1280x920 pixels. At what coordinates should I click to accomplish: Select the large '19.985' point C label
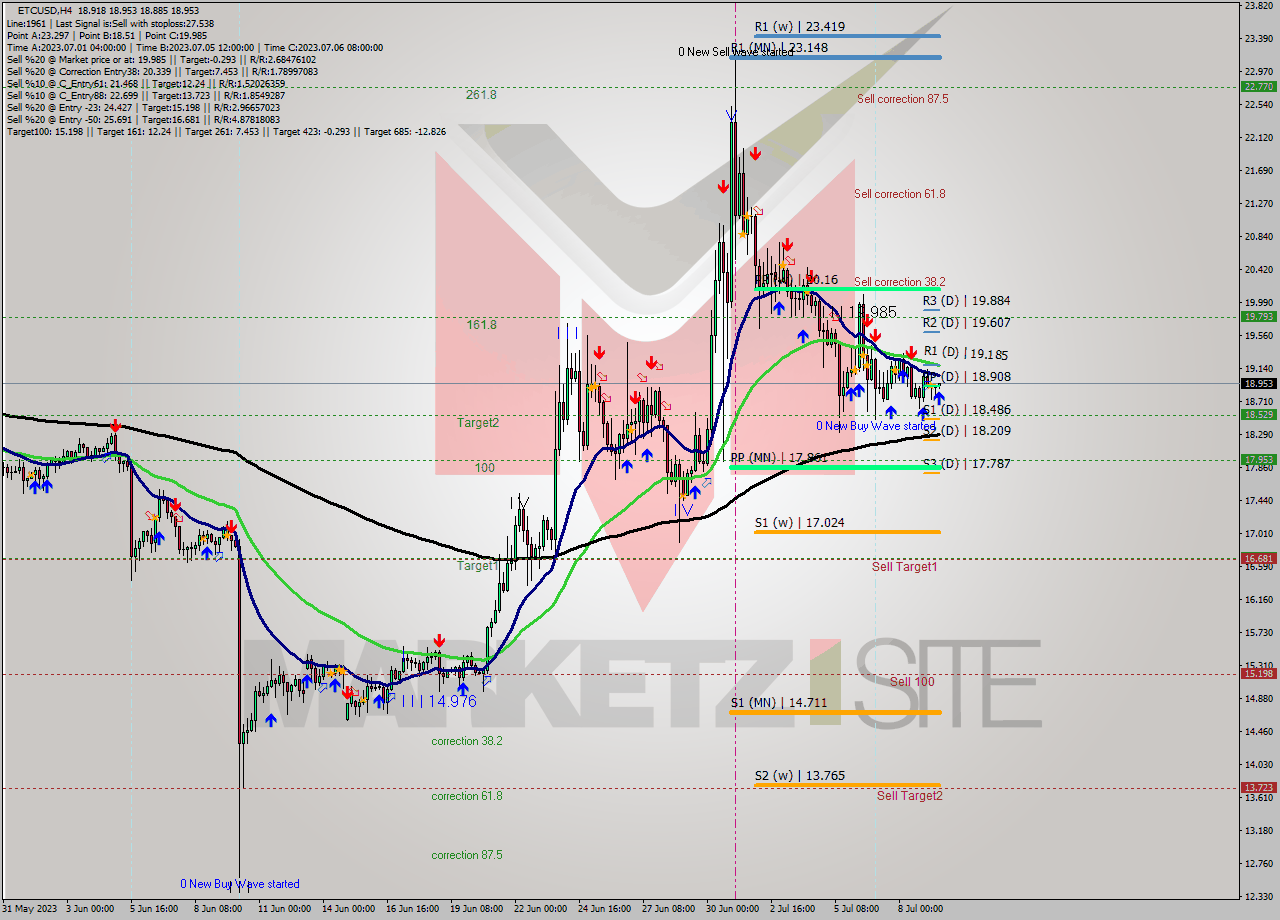[x=872, y=312]
